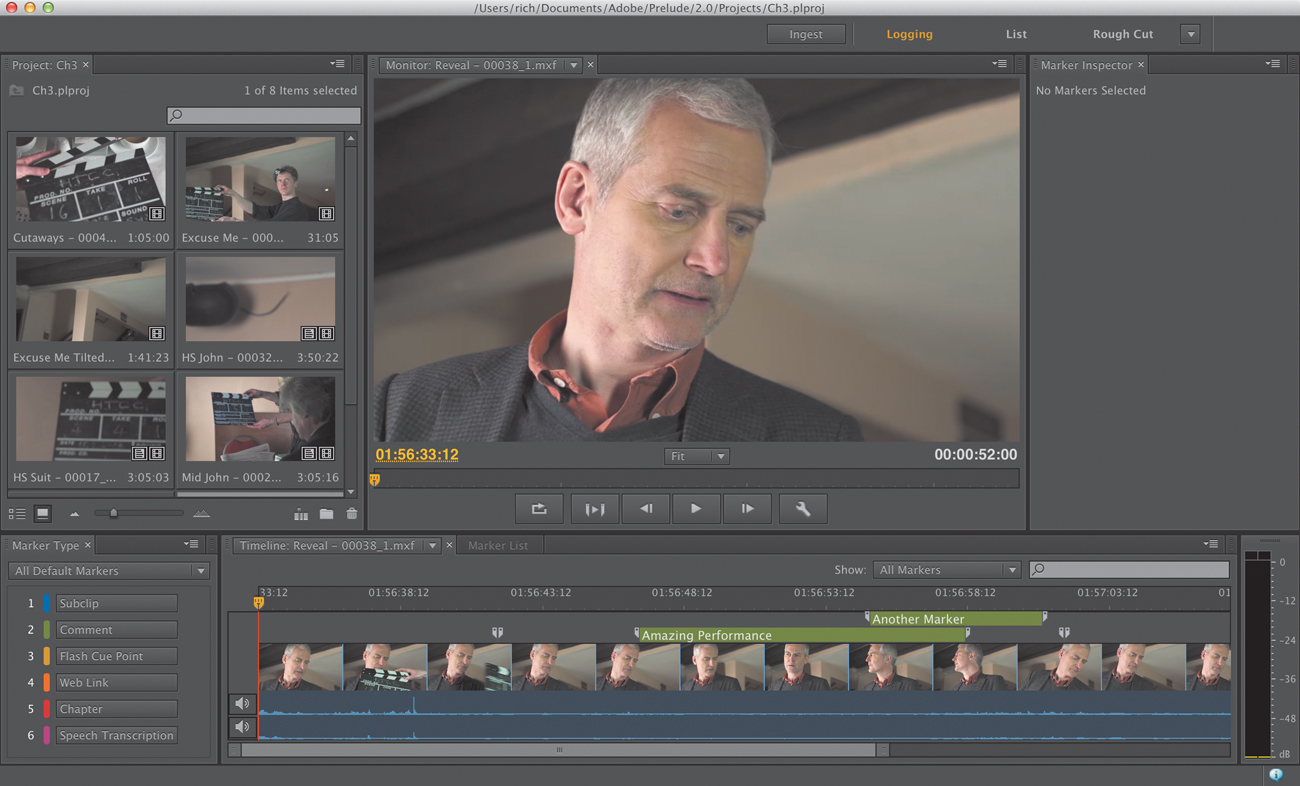Viewport: 1300px width, 786px height.
Task: Click the marker badge on HS John clip
Action: [309, 334]
